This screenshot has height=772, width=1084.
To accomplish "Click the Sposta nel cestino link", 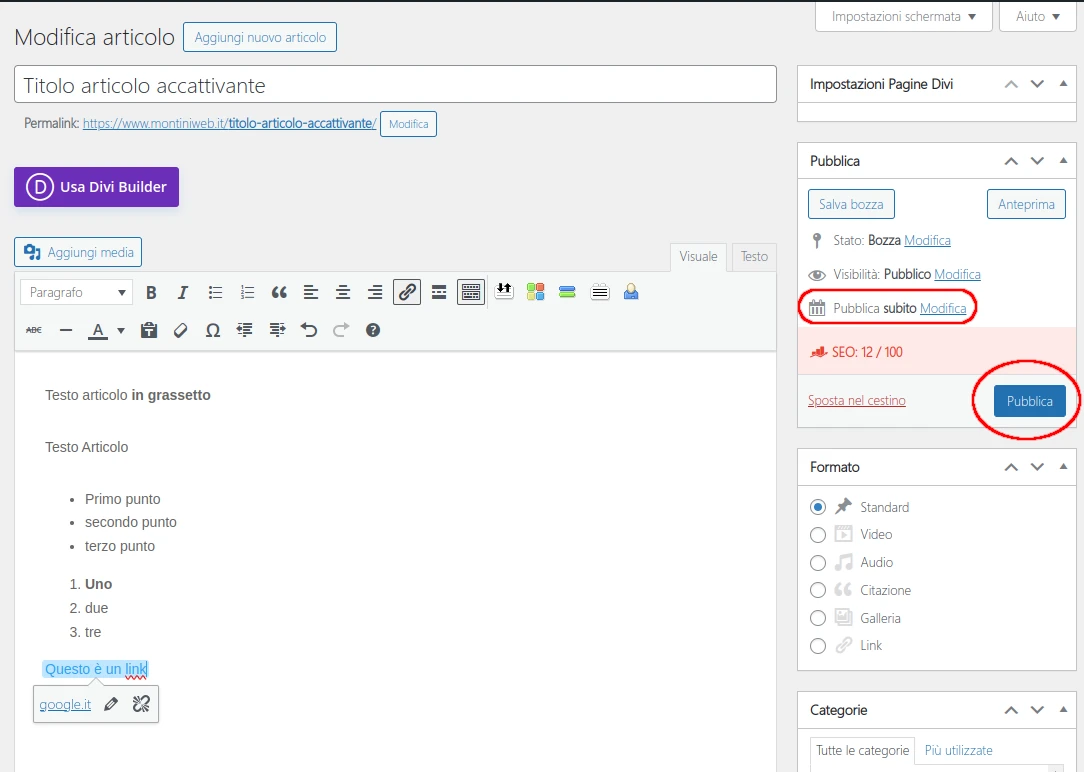I will (856, 401).
